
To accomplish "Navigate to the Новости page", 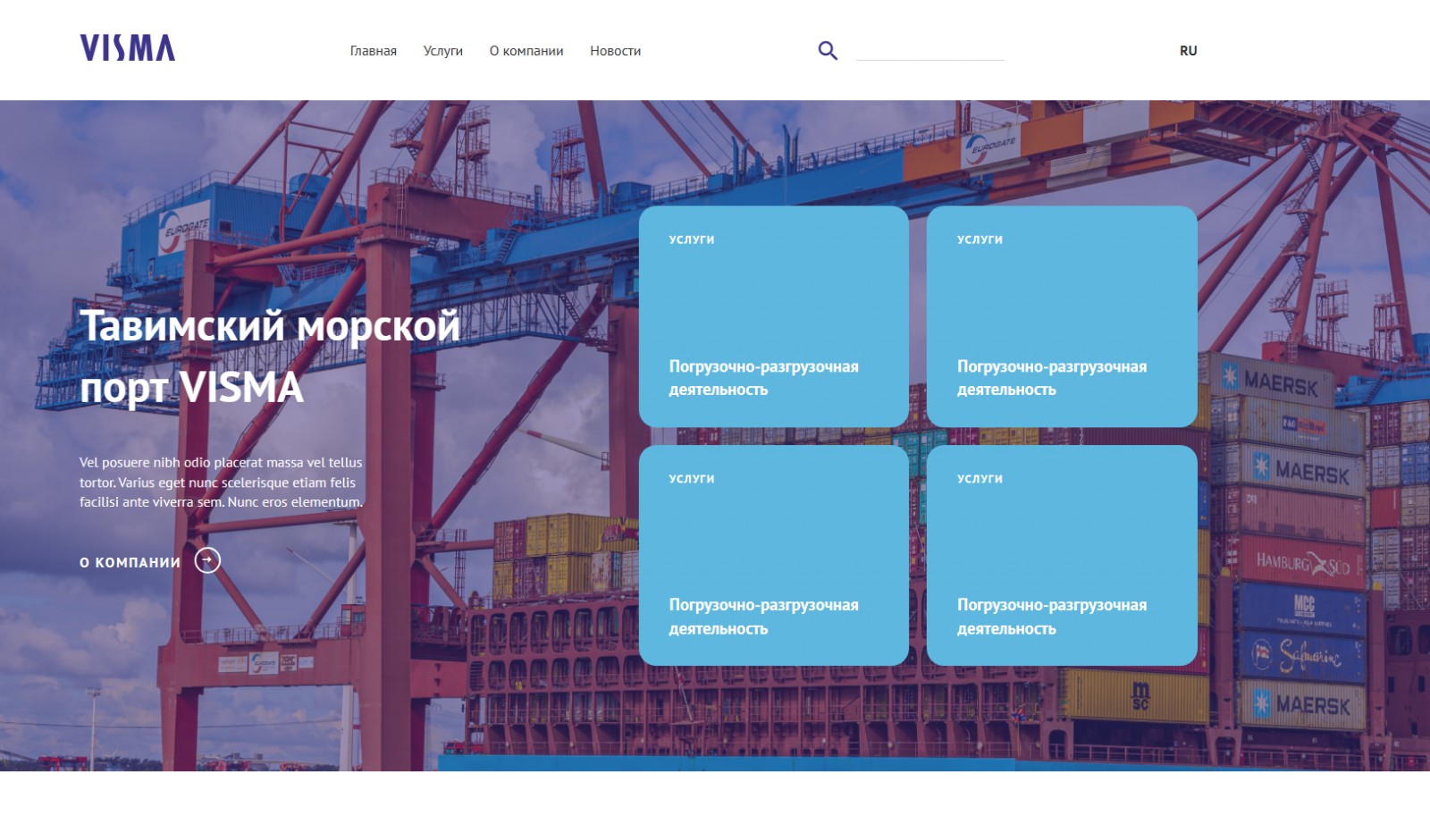I will [x=616, y=51].
